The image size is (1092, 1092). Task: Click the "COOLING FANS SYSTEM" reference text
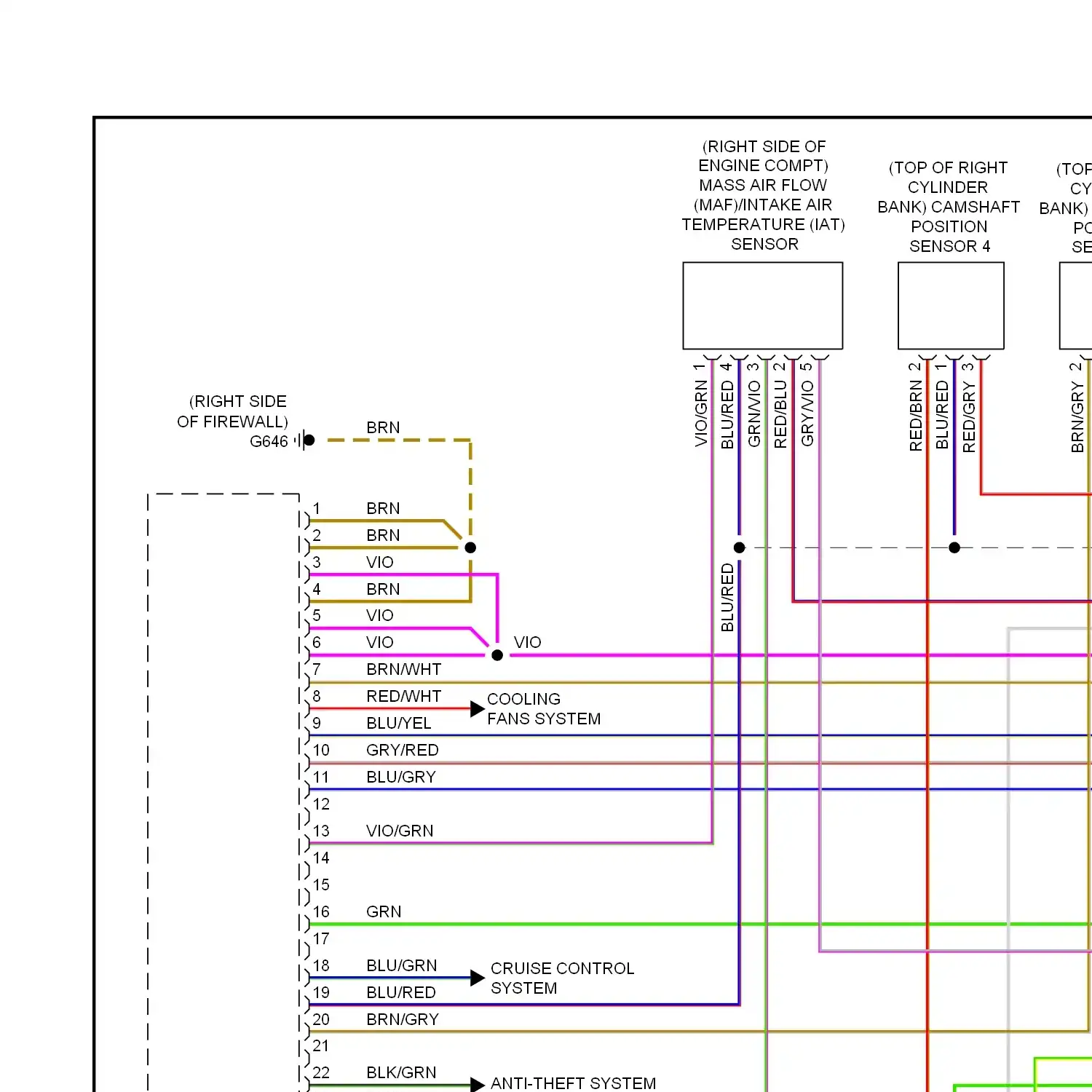tap(544, 709)
